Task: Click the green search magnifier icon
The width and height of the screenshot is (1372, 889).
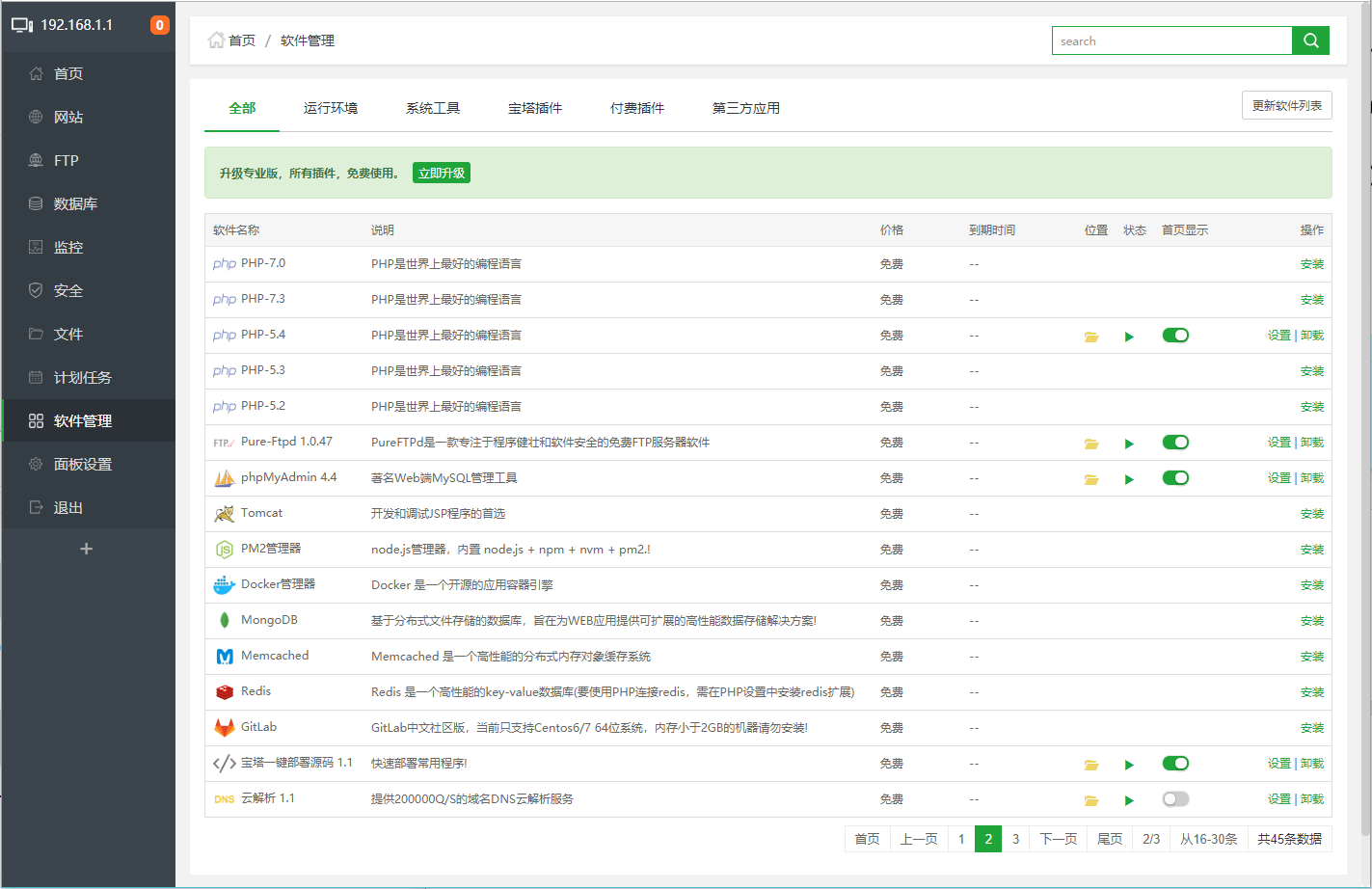Action: click(x=1310, y=40)
